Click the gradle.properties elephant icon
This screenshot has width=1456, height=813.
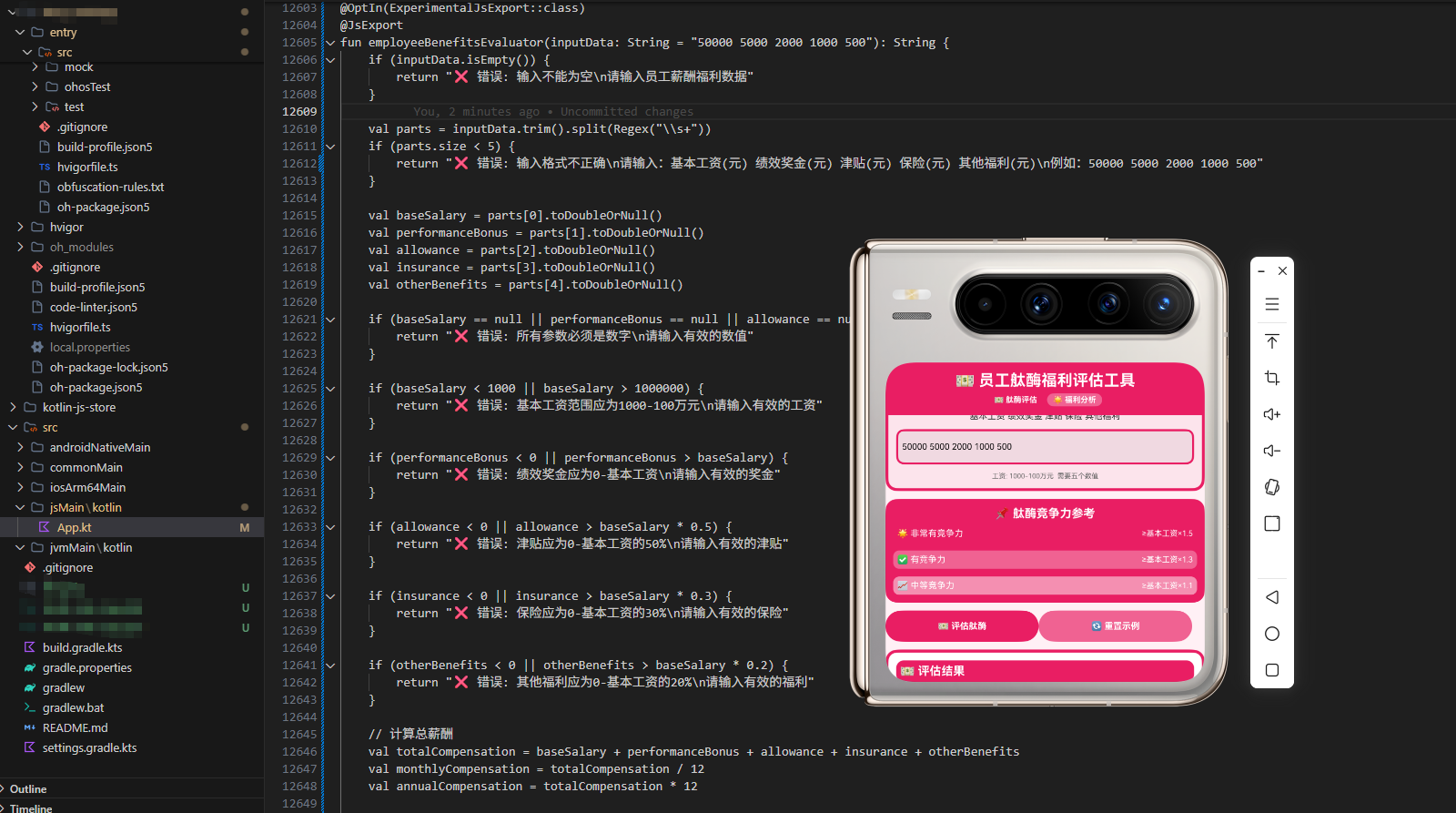point(29,667)
